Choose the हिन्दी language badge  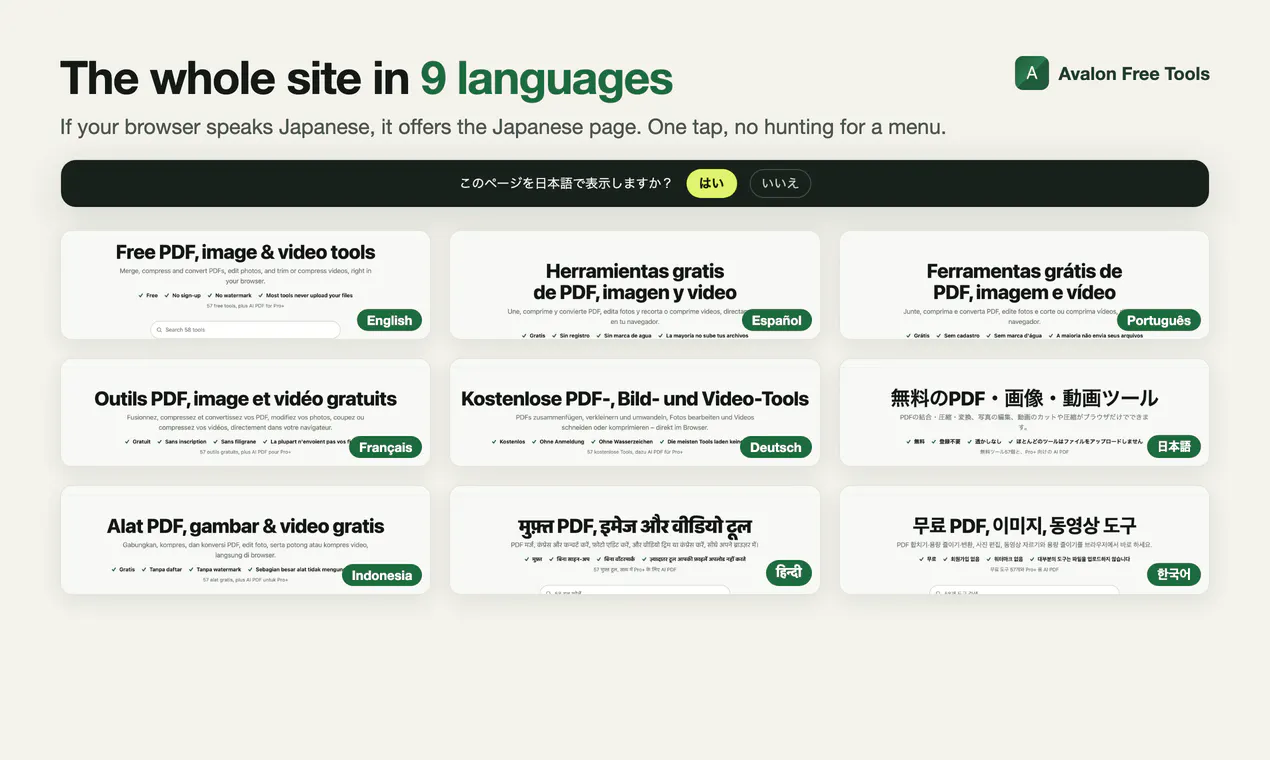(789, 573)
